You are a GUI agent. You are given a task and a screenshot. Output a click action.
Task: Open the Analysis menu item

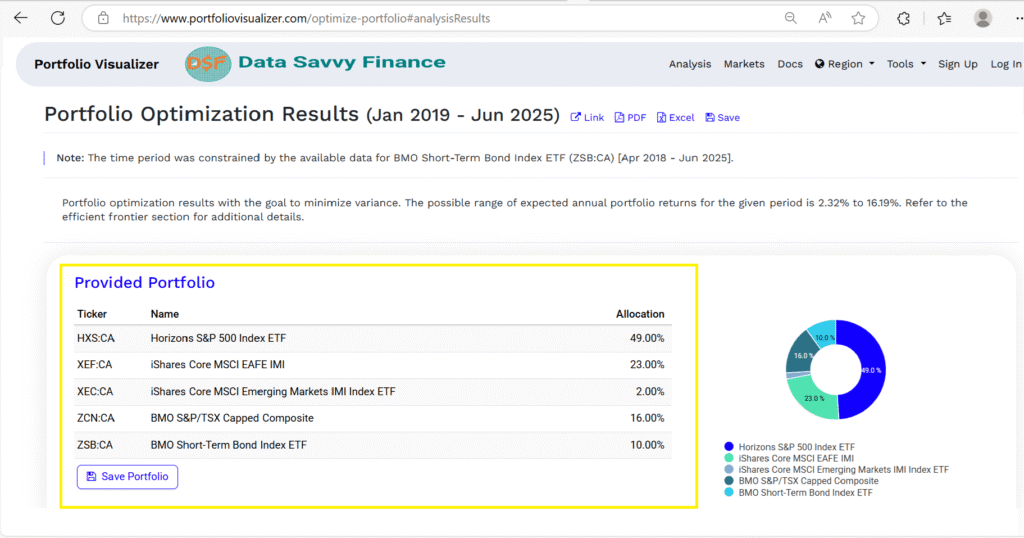(x=690, y=64)
